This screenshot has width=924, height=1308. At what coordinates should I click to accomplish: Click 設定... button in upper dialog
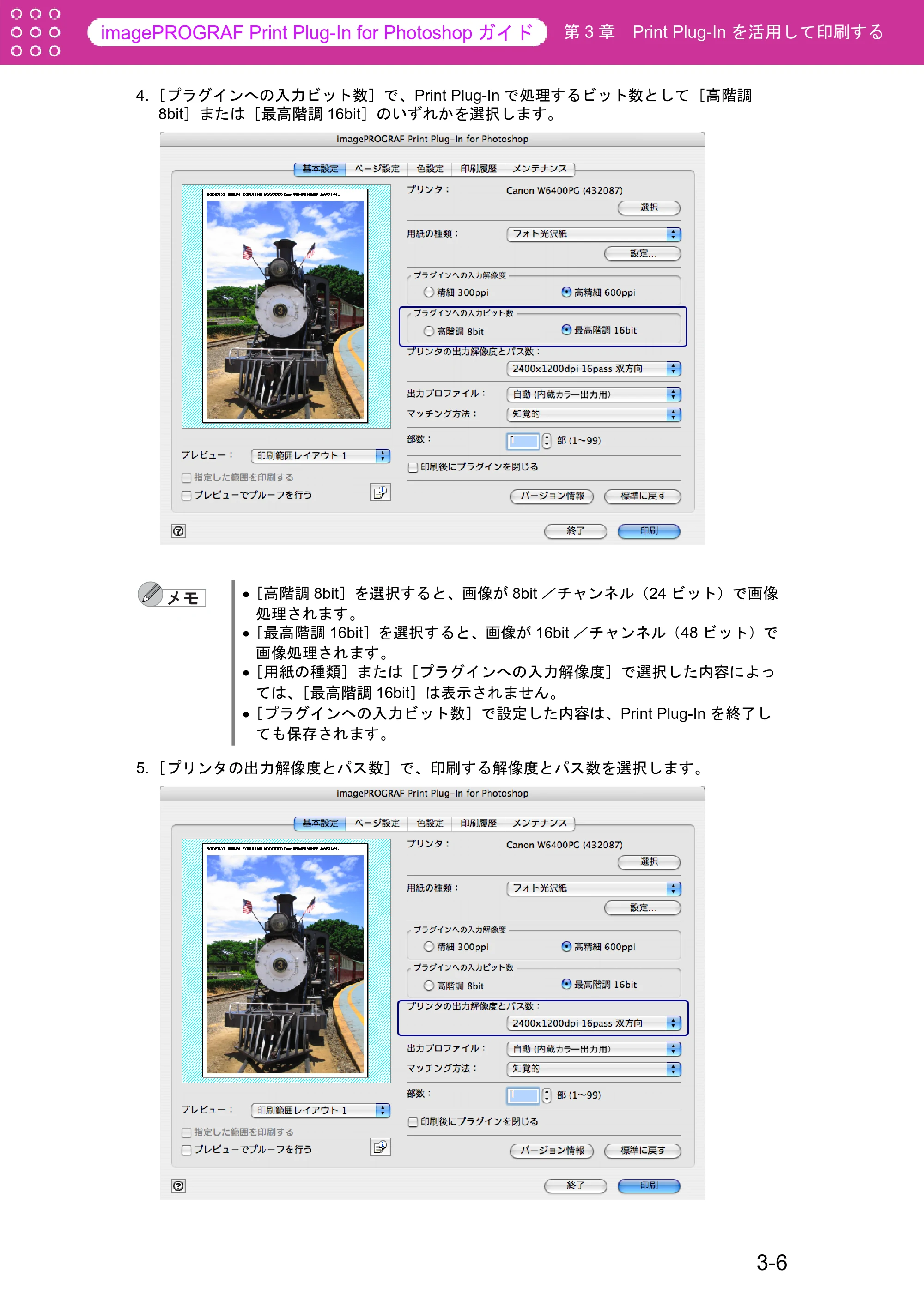pos(643,254)
